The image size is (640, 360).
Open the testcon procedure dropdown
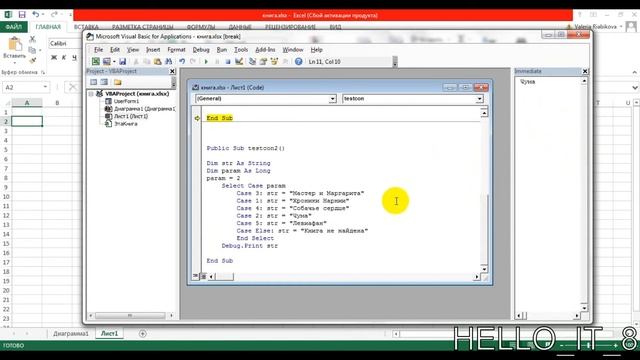479,99
